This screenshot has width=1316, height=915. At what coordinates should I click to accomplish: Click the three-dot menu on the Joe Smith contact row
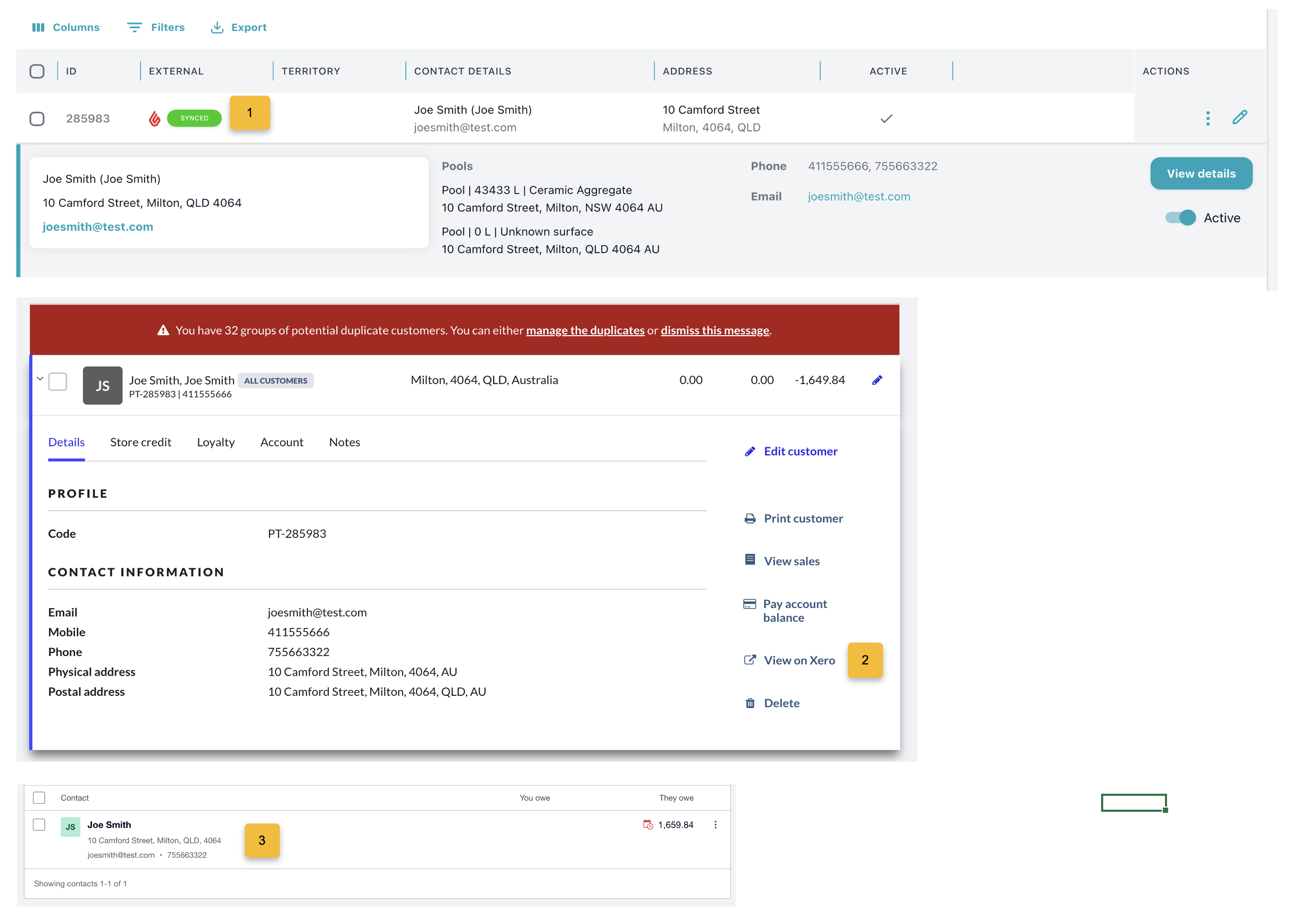715,825
